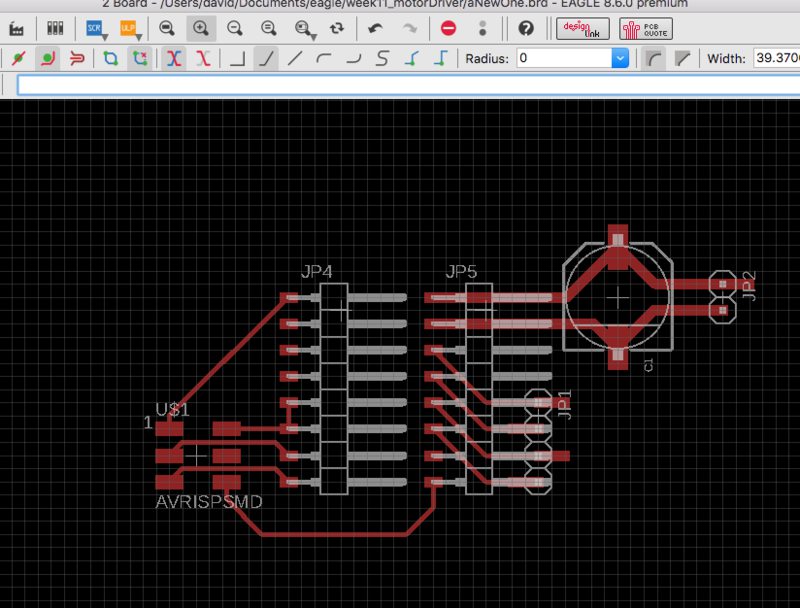Redraw the board with the refresh icon
Screen dimensions: 800x608
pyautogui.click(x=336, y=28)
